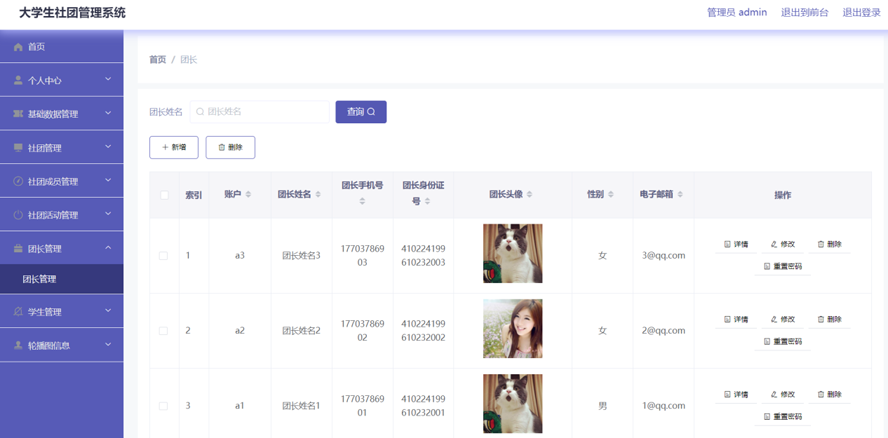This screenshot has width=888, height=438.
Task: Click the power icon beside 社团活动管理
Action: [18, 215]
